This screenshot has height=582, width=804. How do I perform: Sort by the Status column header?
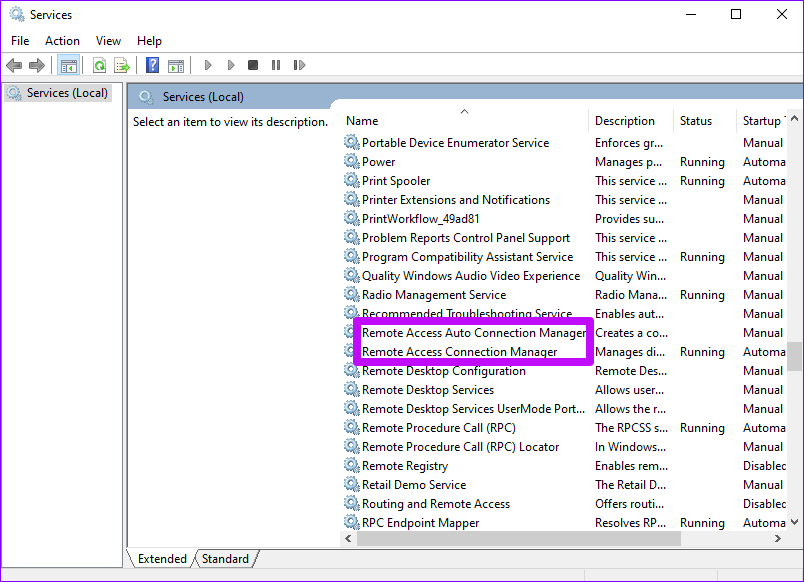pyautogui.click(x=705, y=121)
